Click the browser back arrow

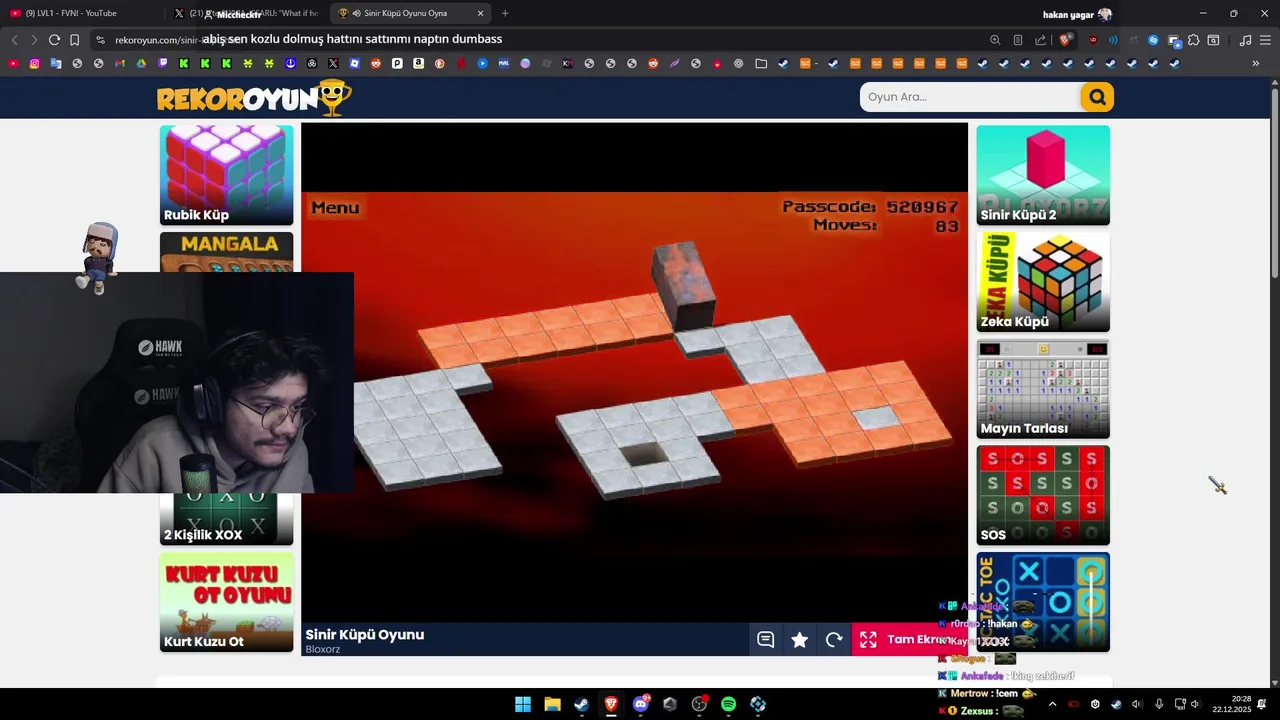(x=14, y=40)
